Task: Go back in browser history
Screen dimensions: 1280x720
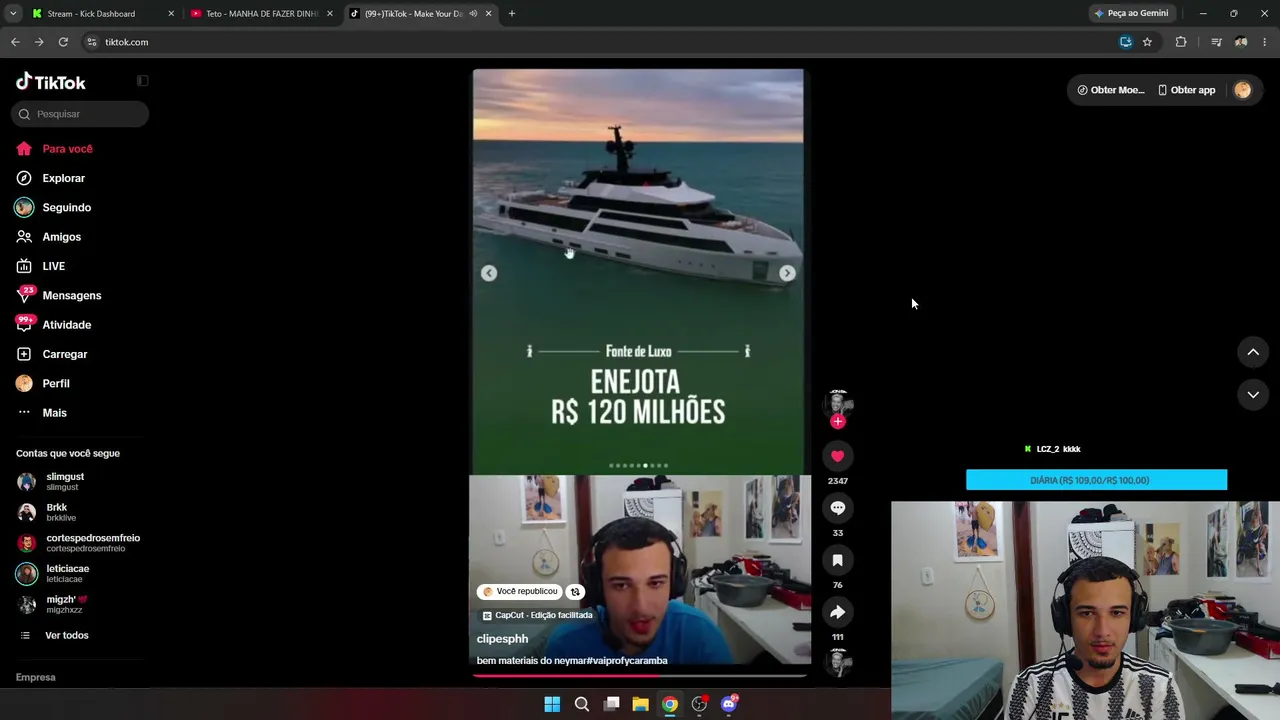Action: pyautogui.click(x=15, y=42)
